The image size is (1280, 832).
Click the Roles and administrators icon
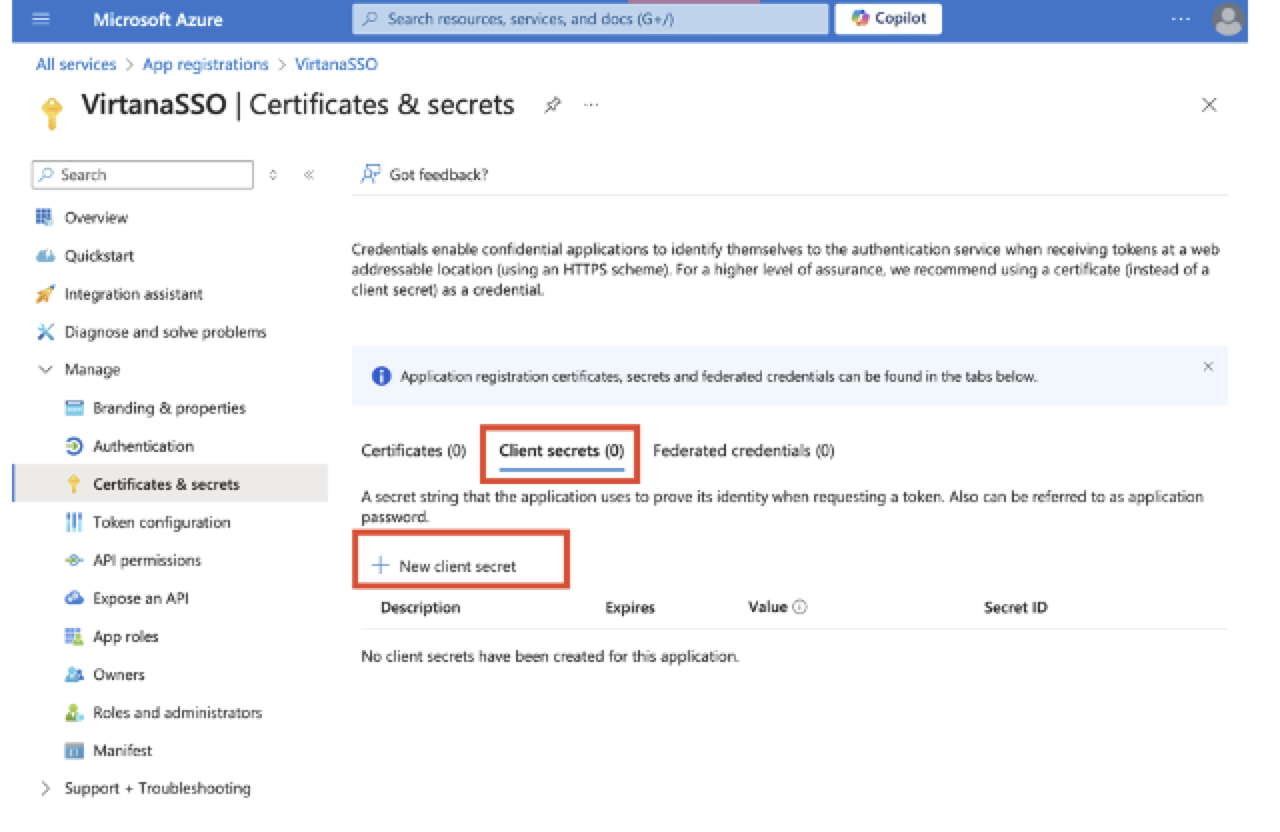74,713
